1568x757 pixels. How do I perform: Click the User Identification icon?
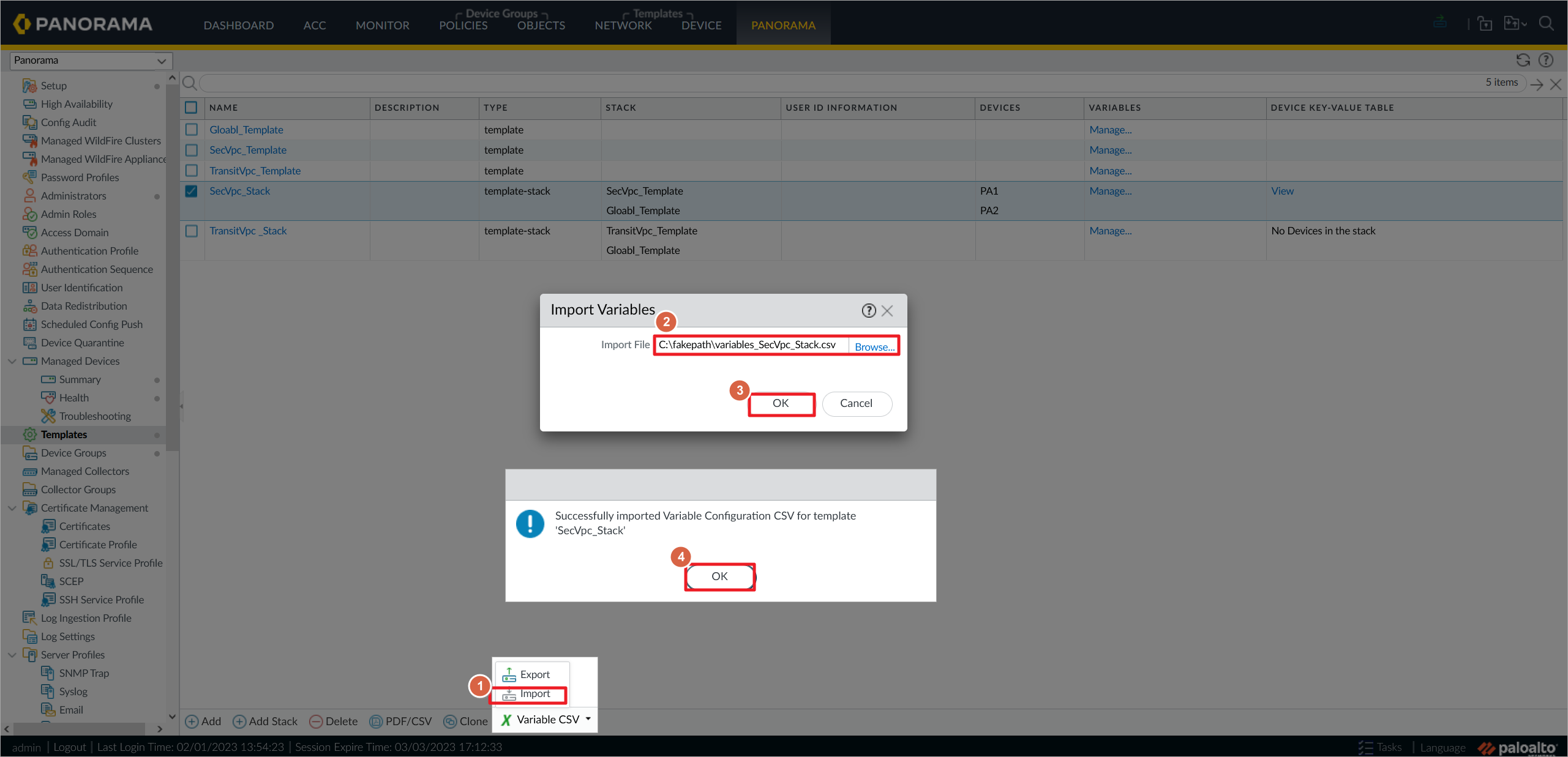29,288
